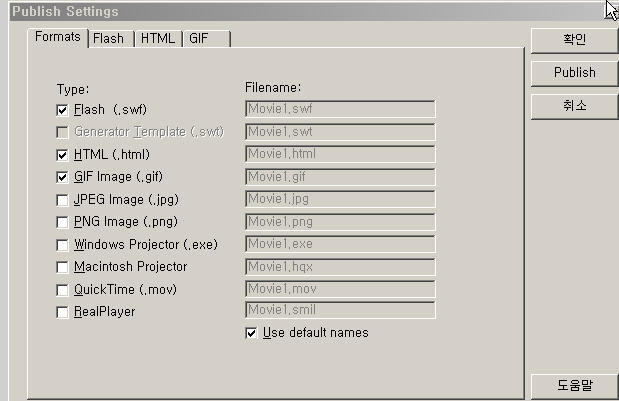Check the RealPlayer format option
The height and width of the screenshot is (401, 619).
[62, 312]
